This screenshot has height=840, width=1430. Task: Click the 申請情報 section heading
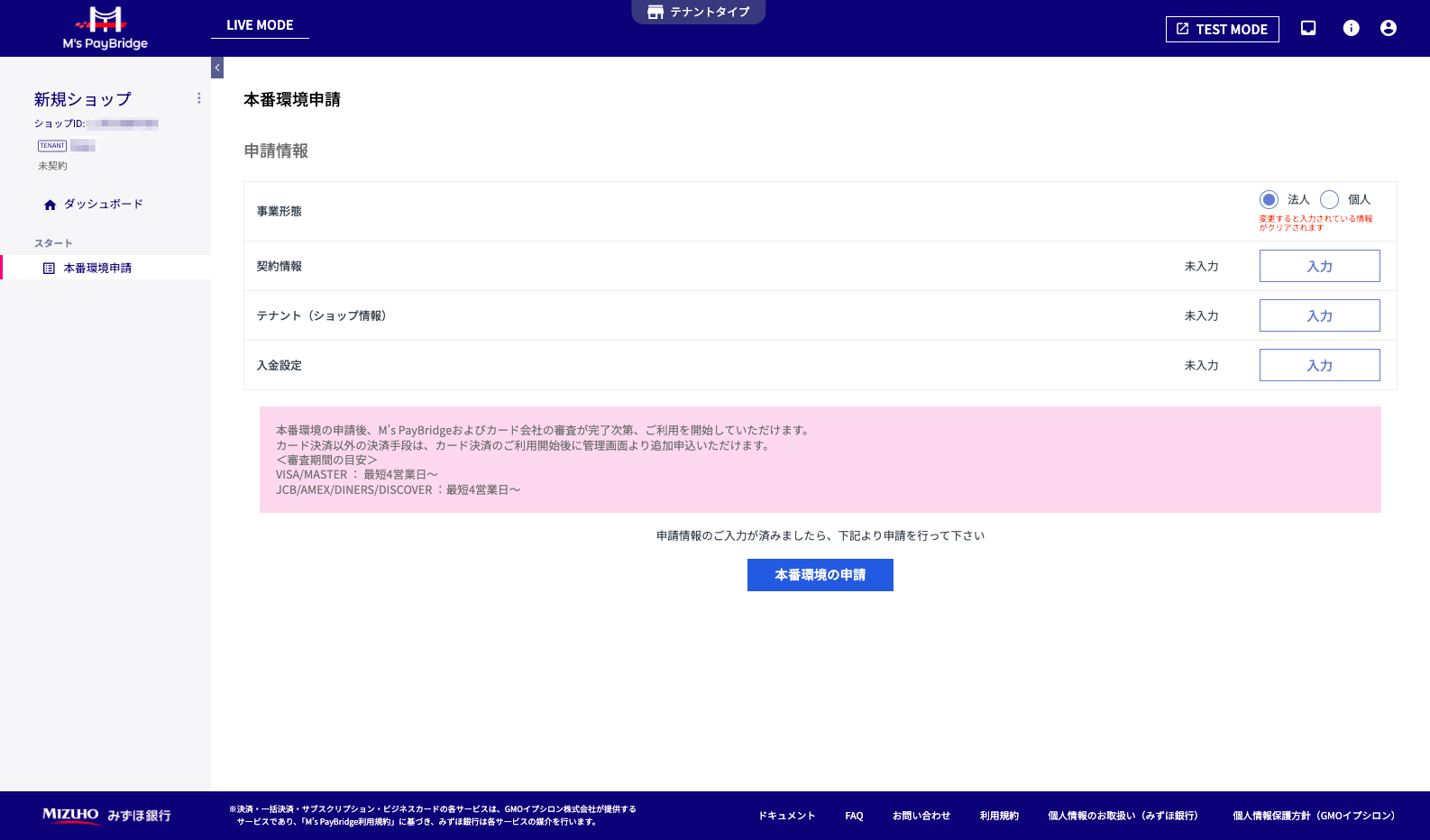(x=276, y=151)
